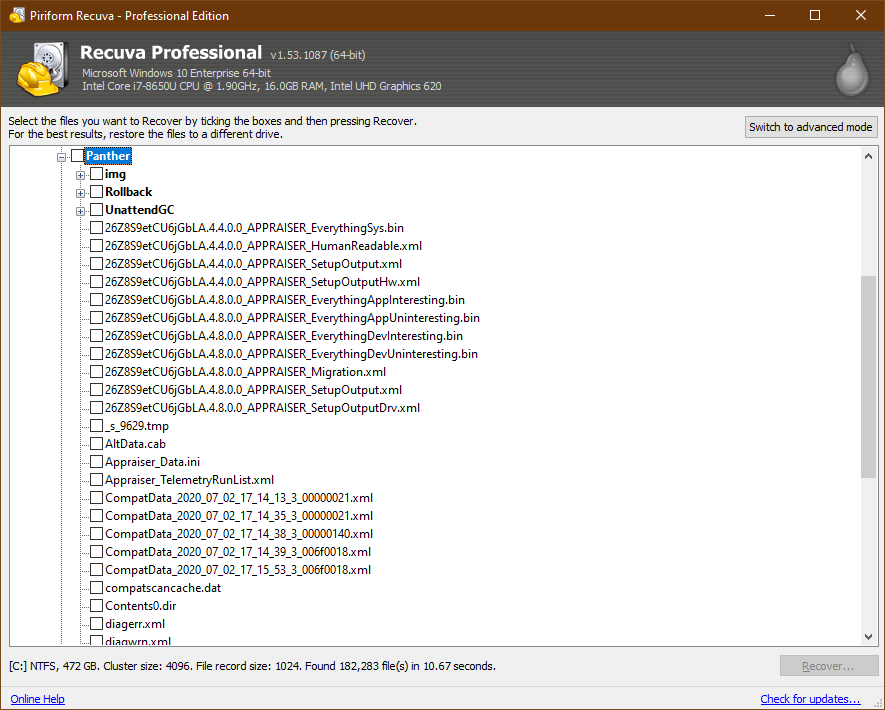Viewport: 885px width, 710px height.
Task: Click the scrollbar down arrow
Action: click(x=868, y=637)
